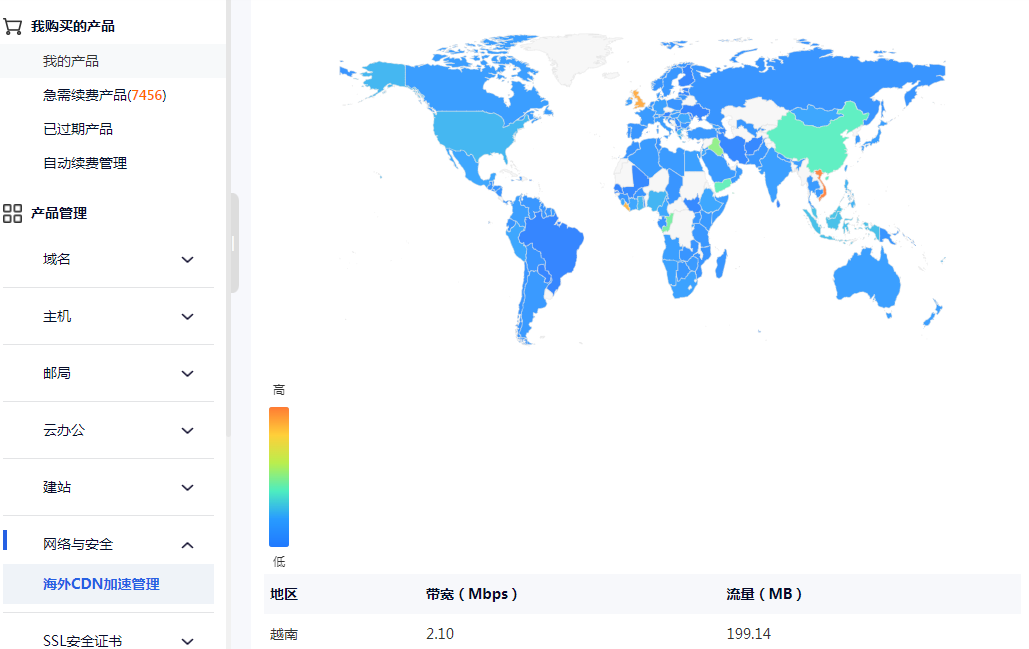This screenshot has height=649, width=1029.
Task: Select 海外CDN加速管理 menu item
Action: pyautogui.click(x=101, y=584)
